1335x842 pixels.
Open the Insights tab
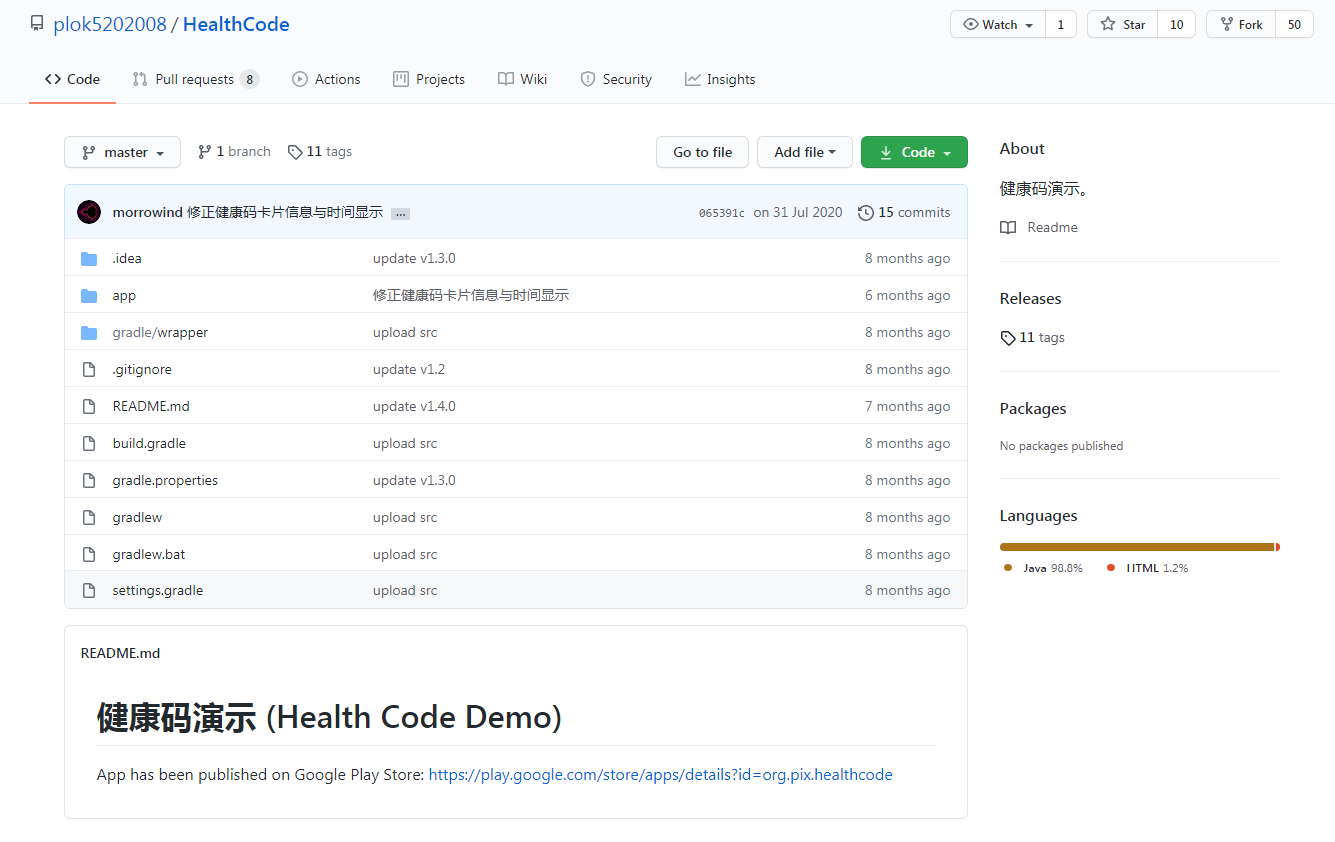(x=720, y=79)
